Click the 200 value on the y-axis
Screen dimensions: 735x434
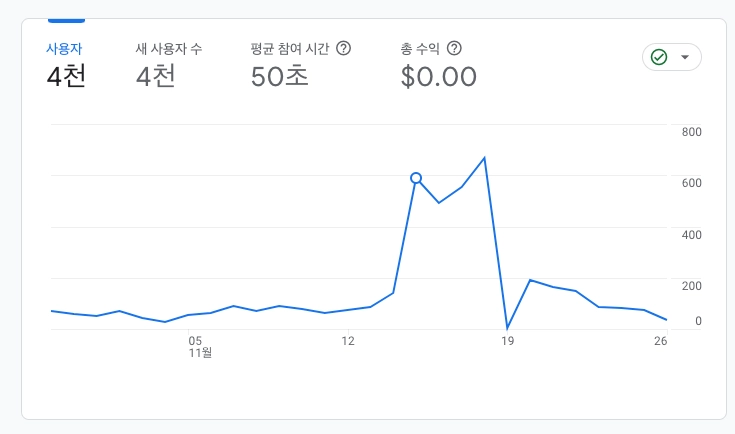click(692, 286)
